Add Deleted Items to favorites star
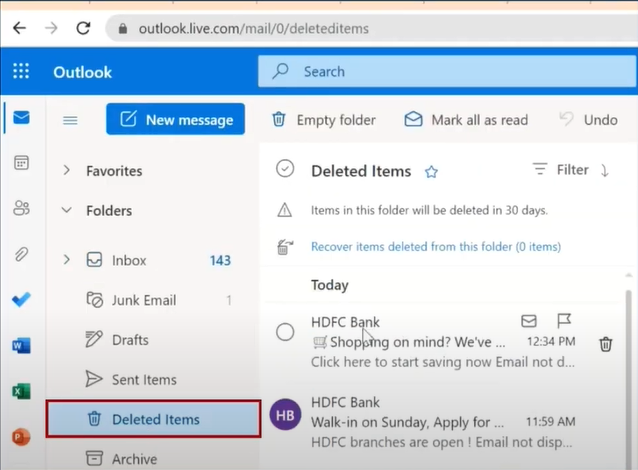Screen dimensions: 638x470 click(431, 172)
